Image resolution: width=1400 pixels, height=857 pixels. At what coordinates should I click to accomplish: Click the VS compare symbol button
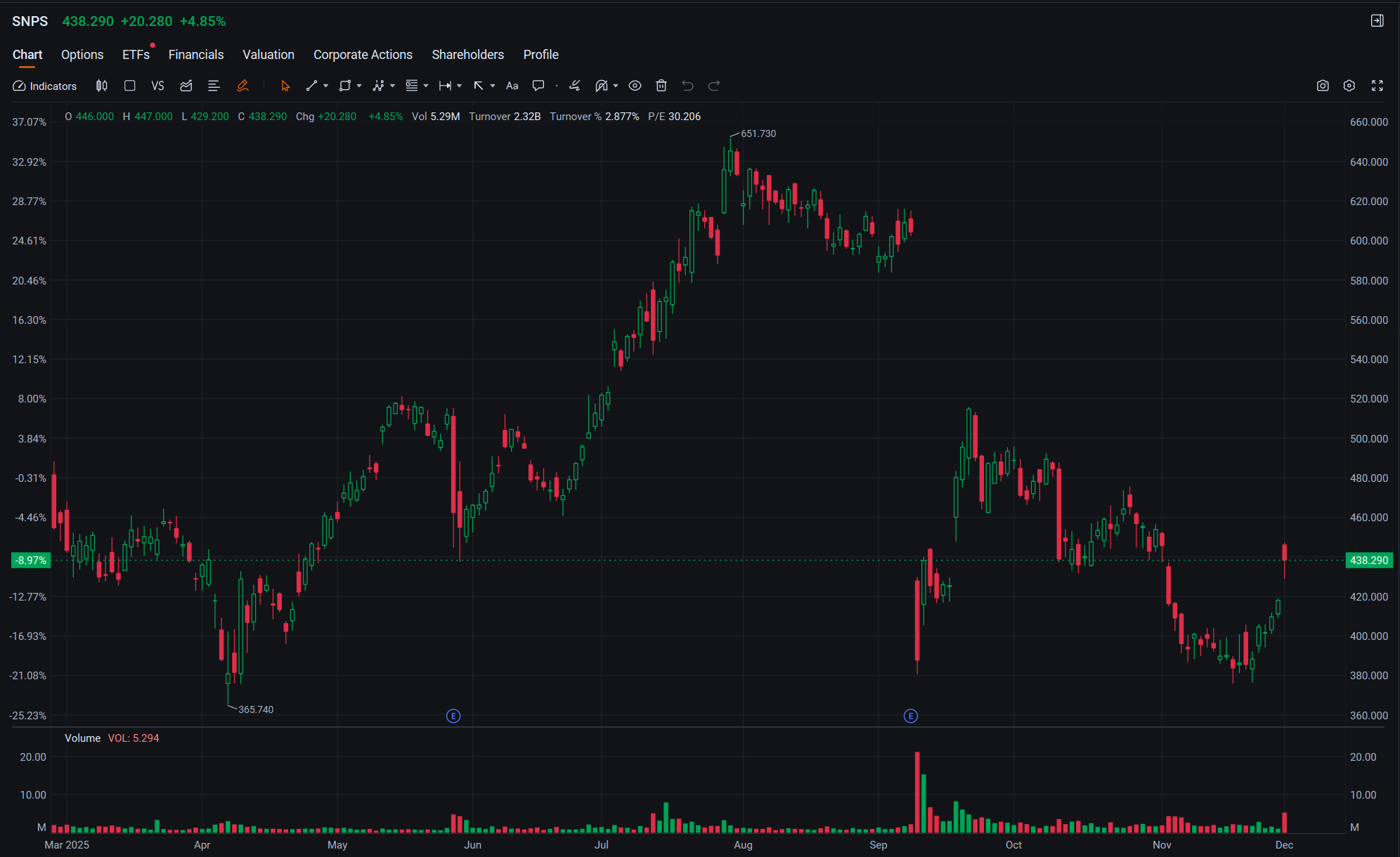tap(157, 86)
